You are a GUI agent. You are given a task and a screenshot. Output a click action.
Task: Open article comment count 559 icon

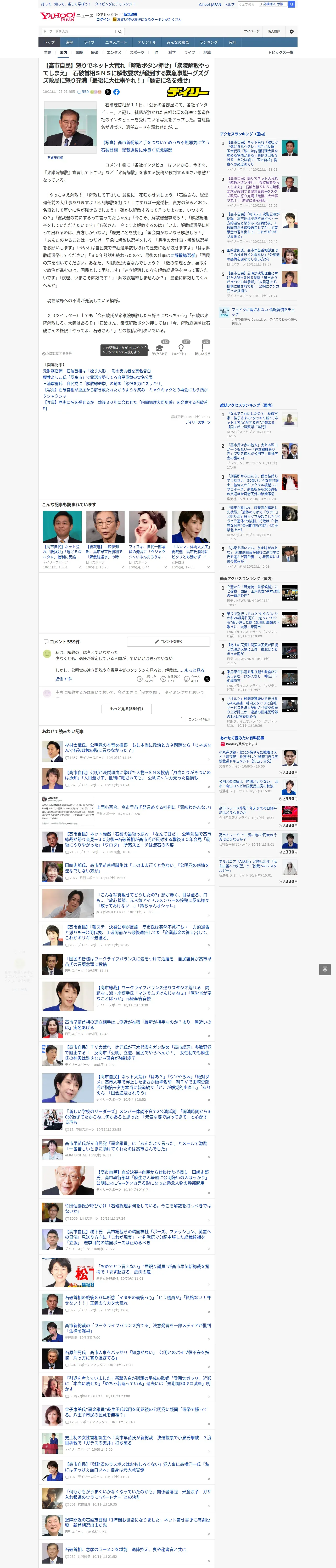coord(83,92)
